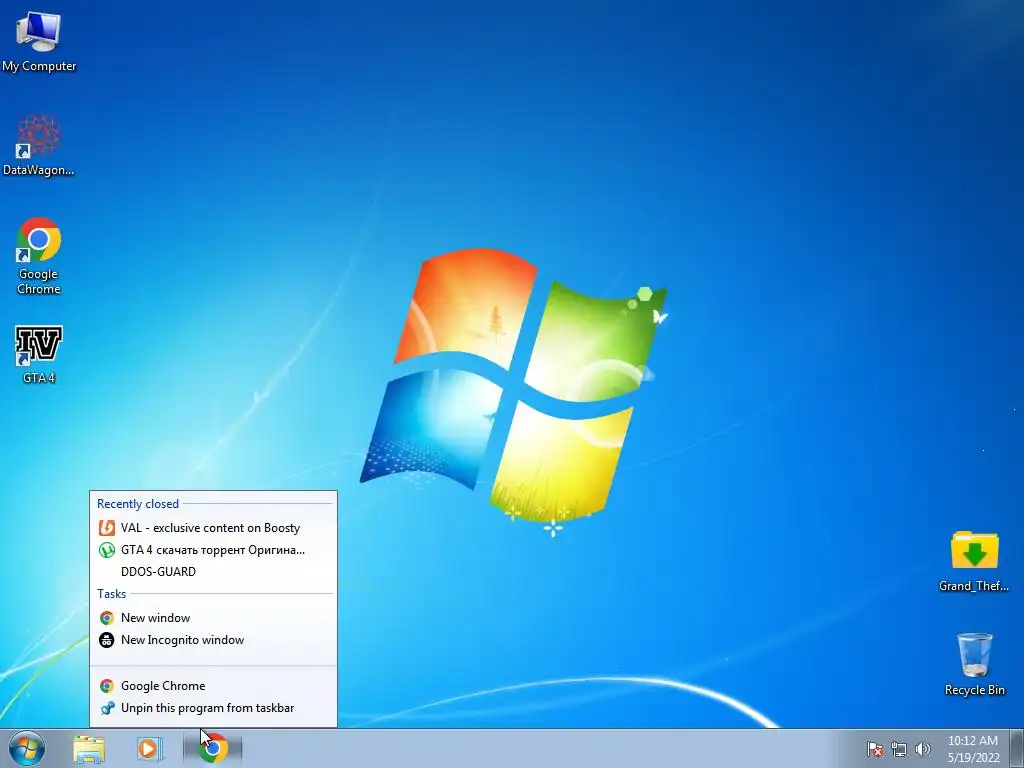
Task: Select the Grand_Thef... download folder icon
Action: pyautogui.click(x=974, y=561)
